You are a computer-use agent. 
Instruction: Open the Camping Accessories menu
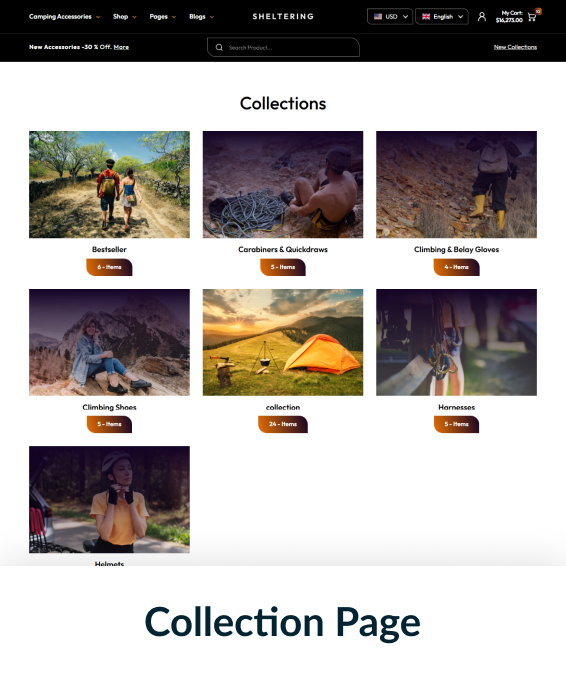click(64, 17)
